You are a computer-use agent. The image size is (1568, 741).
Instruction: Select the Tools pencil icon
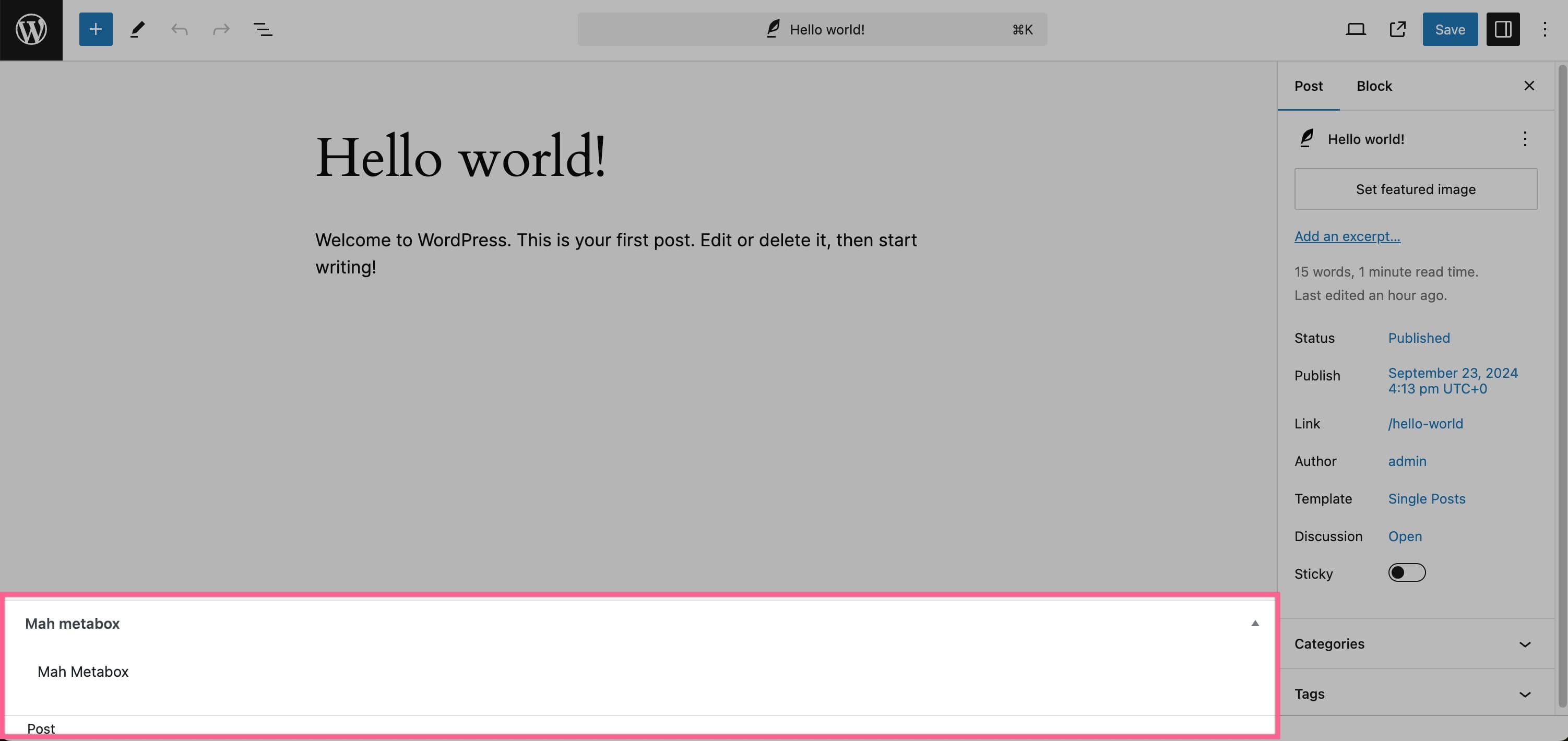138,29
